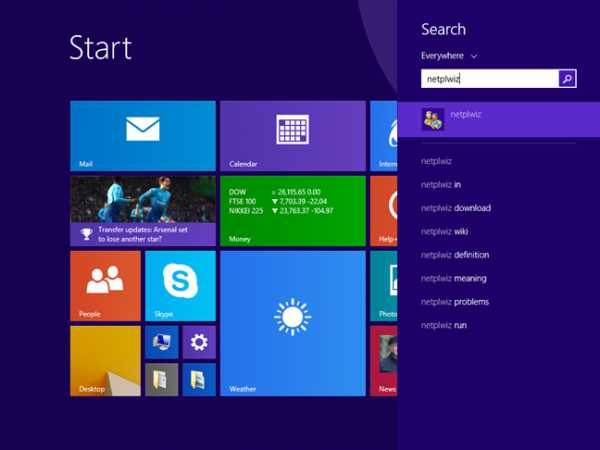
Task: Click the netplwiz users icon in results
Action: click(433, 119)
